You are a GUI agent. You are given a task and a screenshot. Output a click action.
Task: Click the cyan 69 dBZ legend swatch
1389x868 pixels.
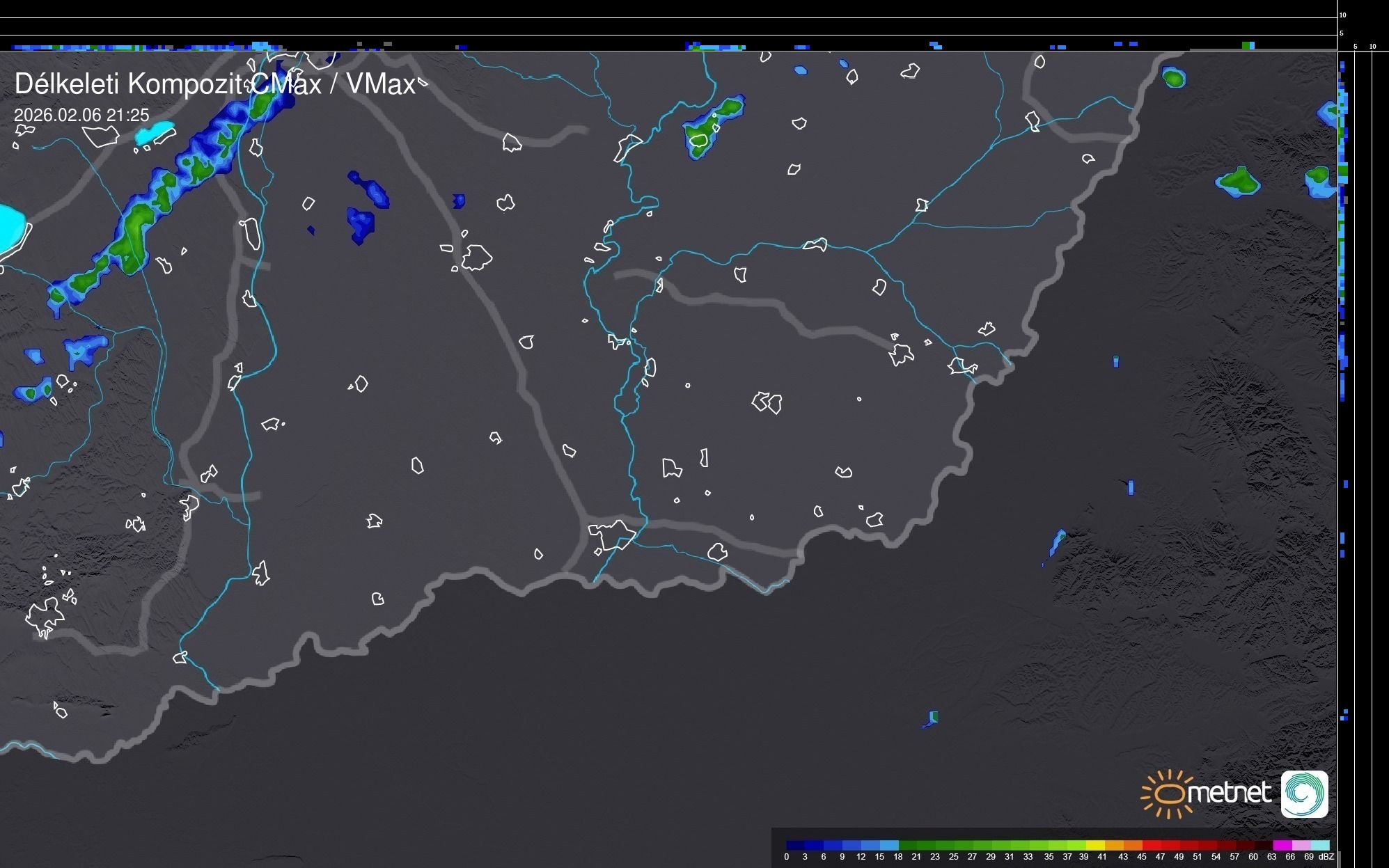tap(1319, 845)
